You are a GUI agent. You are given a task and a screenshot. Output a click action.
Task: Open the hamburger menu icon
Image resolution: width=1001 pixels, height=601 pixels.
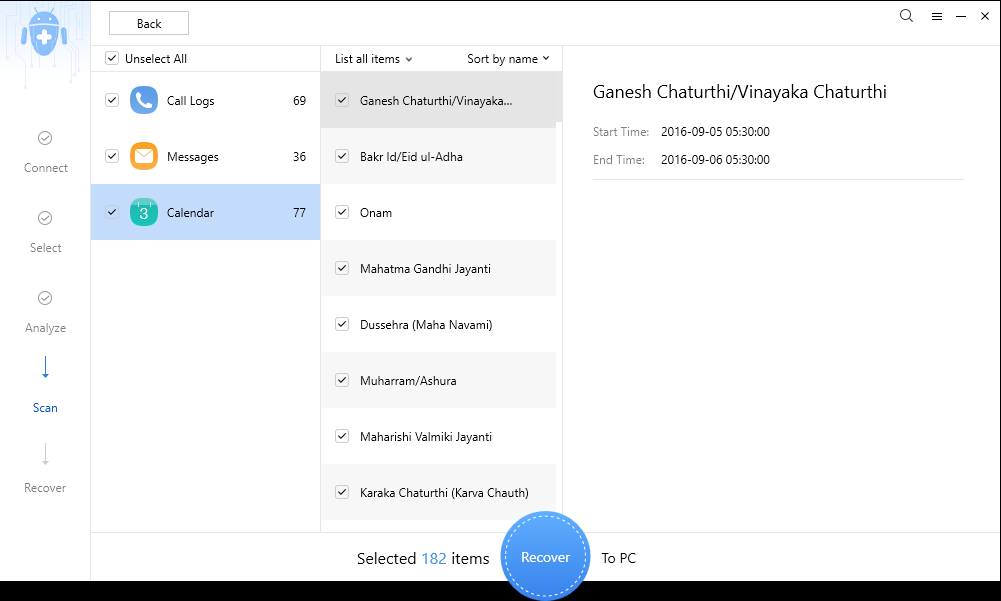(x=937, y=17)
